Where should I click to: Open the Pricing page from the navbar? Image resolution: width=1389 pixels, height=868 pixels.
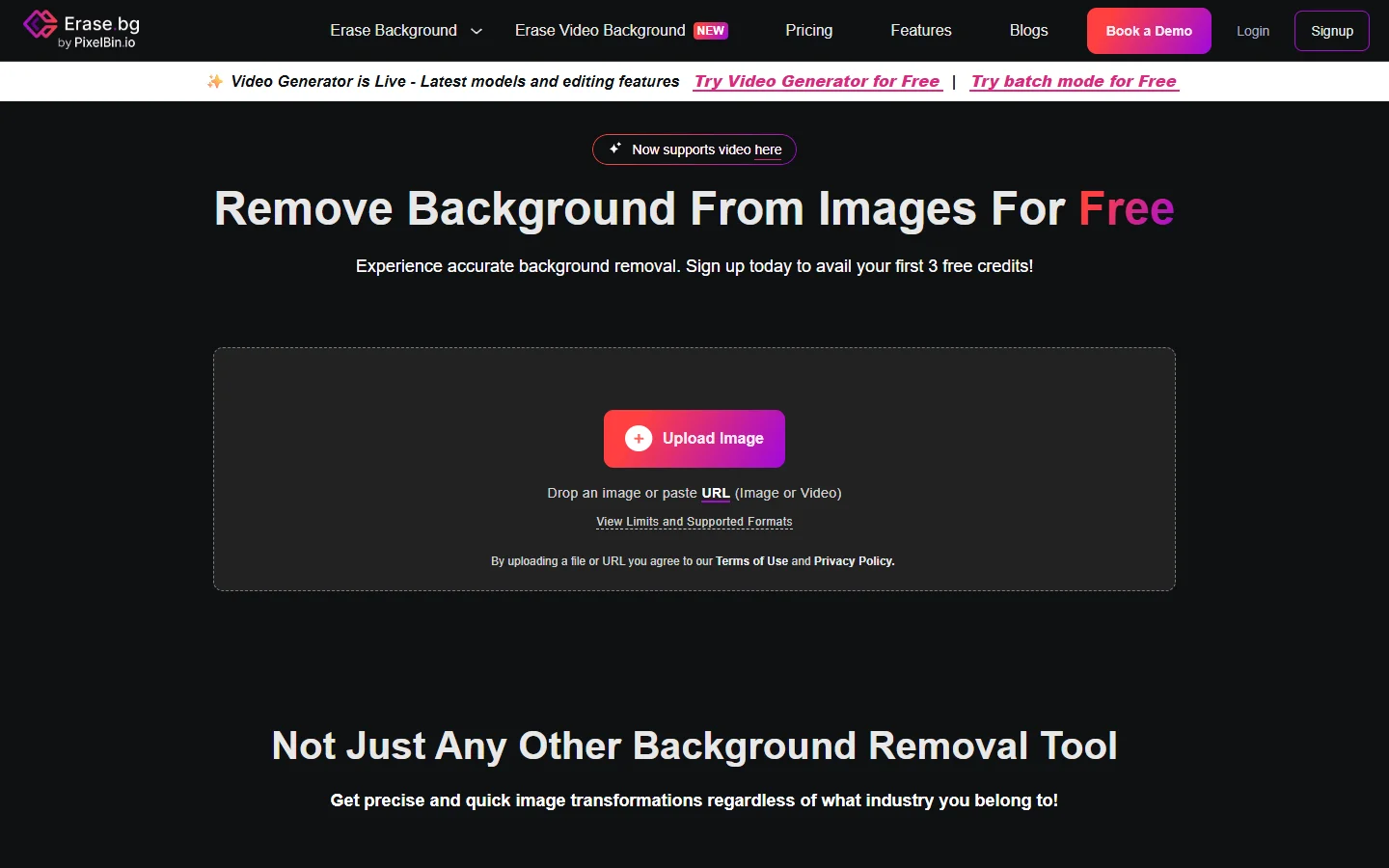[808, 30]
